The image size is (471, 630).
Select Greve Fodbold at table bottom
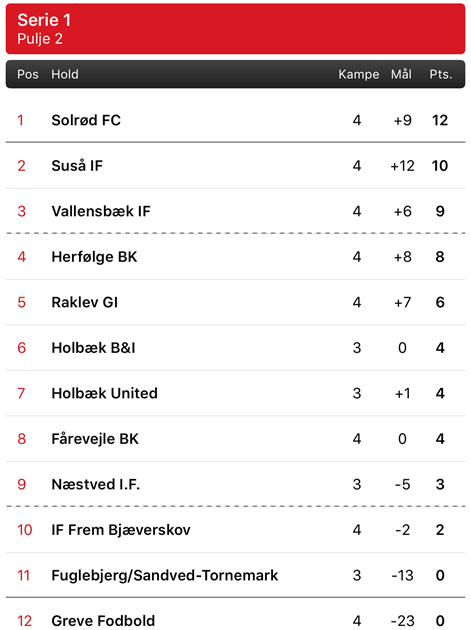(236, 614)
